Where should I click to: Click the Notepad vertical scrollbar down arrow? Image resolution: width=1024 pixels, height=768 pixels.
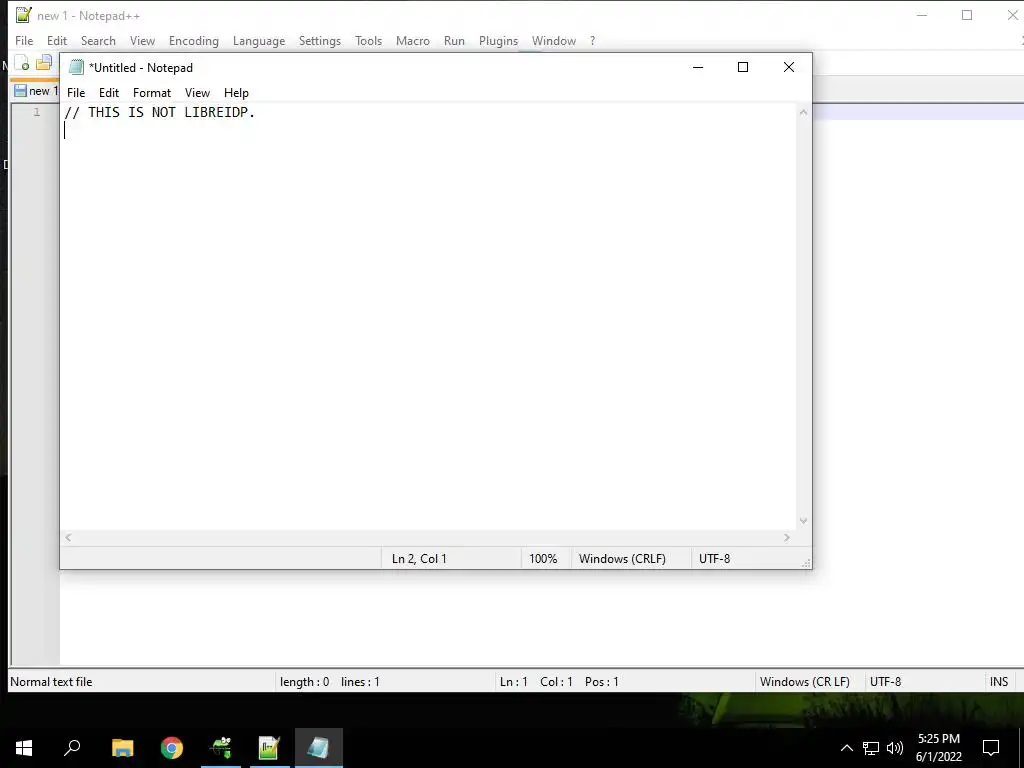(x=803, y=521)
